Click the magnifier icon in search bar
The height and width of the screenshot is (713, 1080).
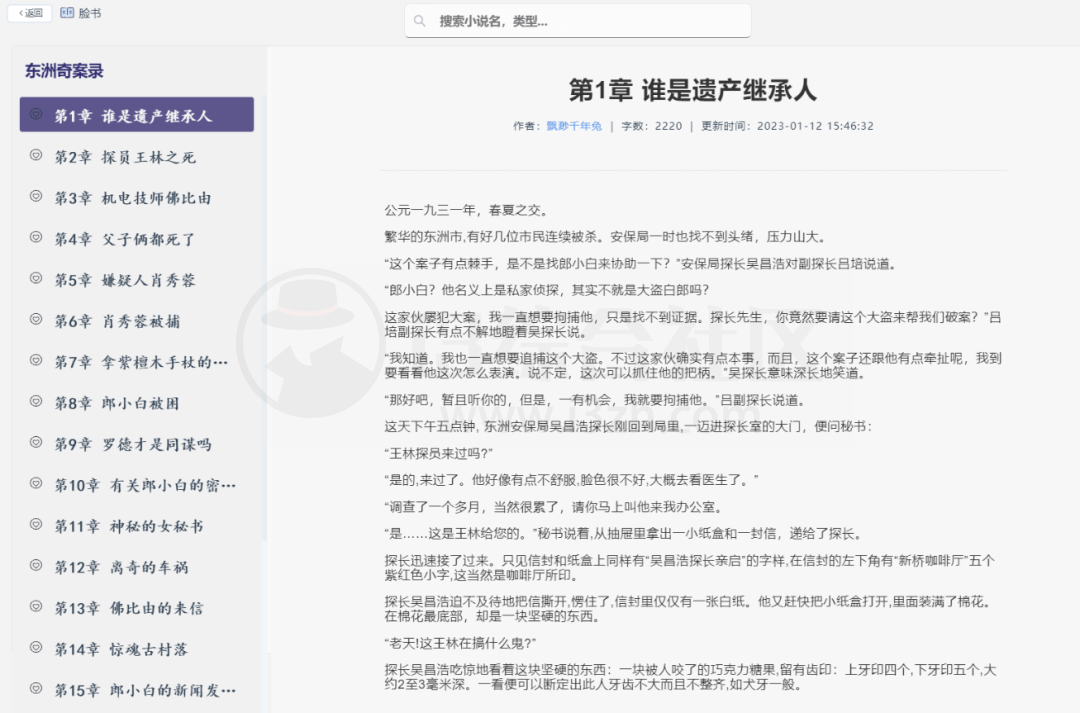point(419,21)
